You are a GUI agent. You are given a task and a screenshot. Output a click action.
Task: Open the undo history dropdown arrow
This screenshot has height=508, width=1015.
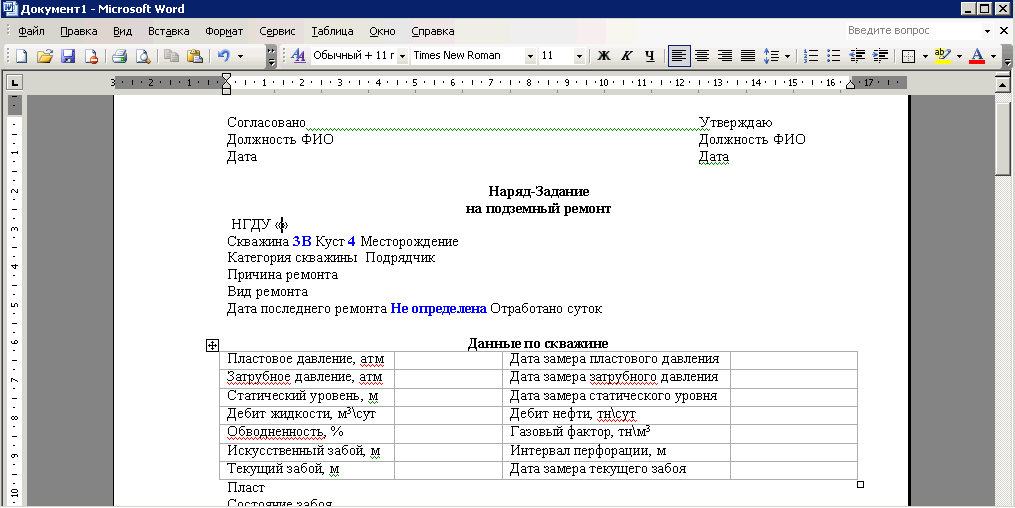pos(240,56)
